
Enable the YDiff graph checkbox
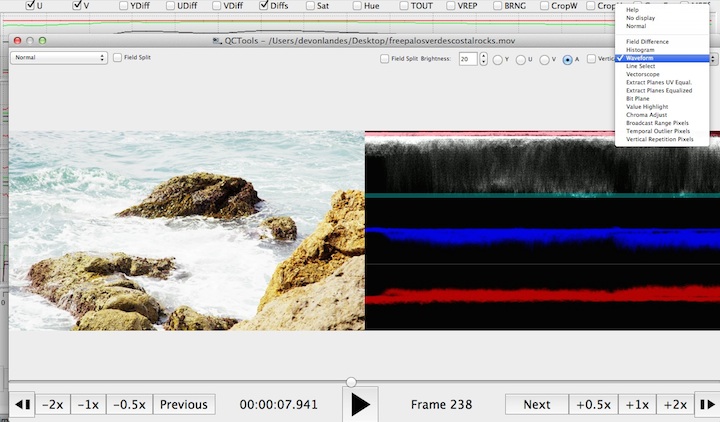pyautogui.click(x=124, y=6)
